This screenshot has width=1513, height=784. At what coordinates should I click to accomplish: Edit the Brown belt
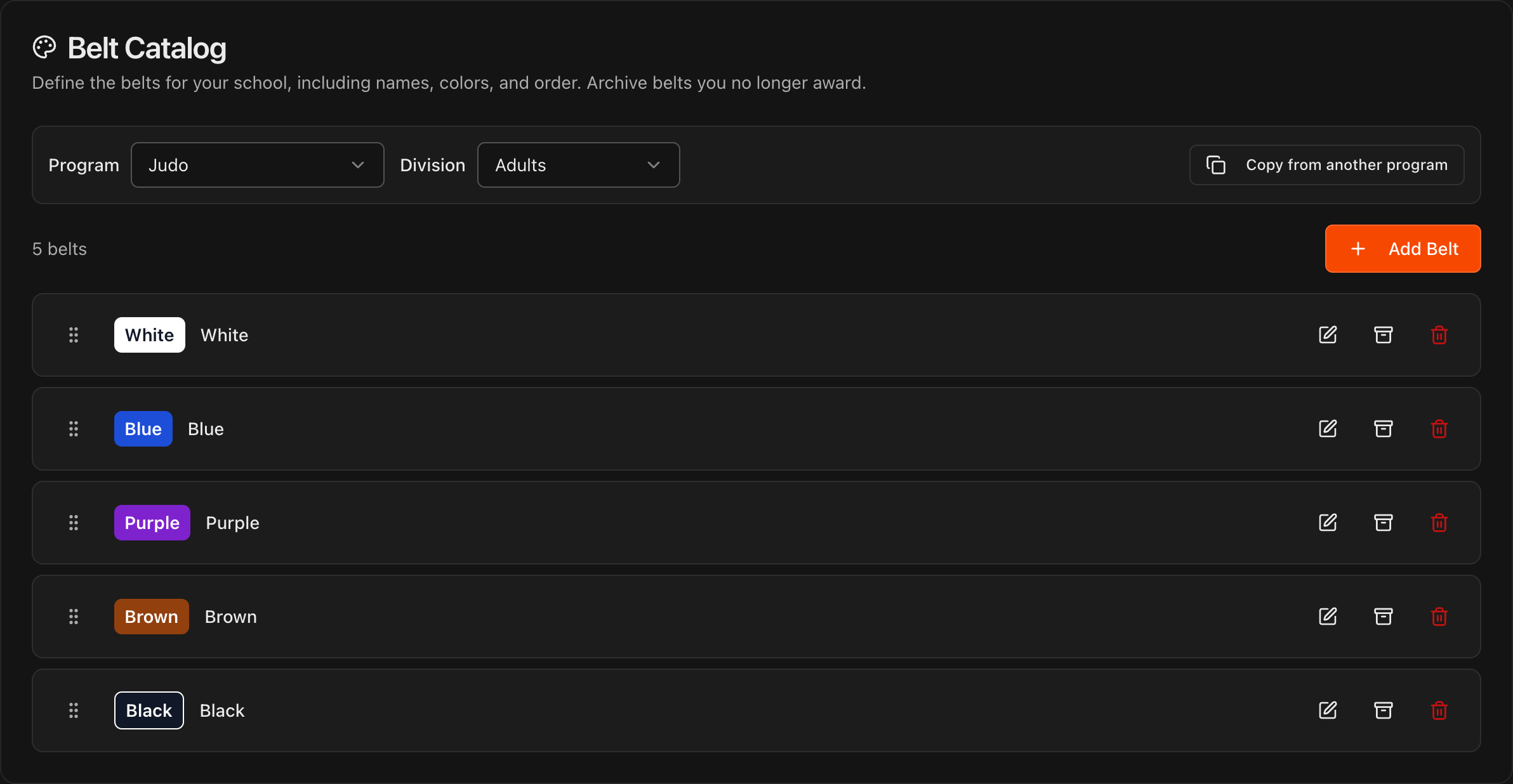(x=1328, y=617)
